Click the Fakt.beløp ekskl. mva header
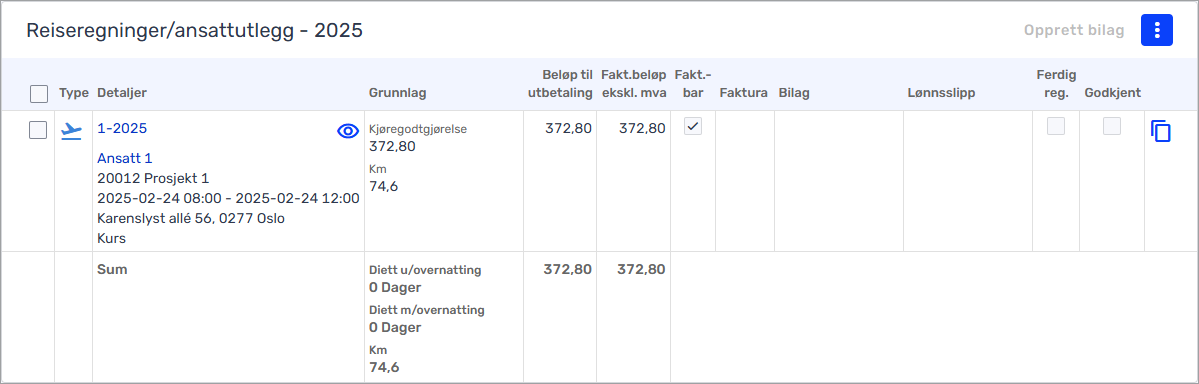The width and height of the screenshot is (1199, 384). (634, 84)
